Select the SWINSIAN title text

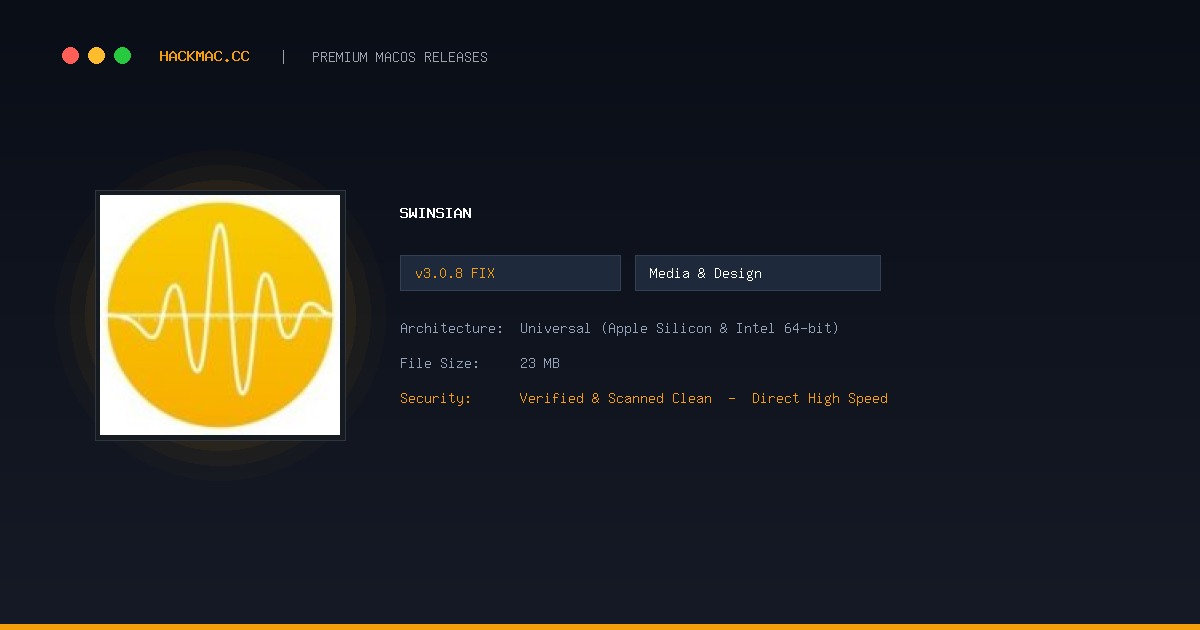click(x=435, y=213)
